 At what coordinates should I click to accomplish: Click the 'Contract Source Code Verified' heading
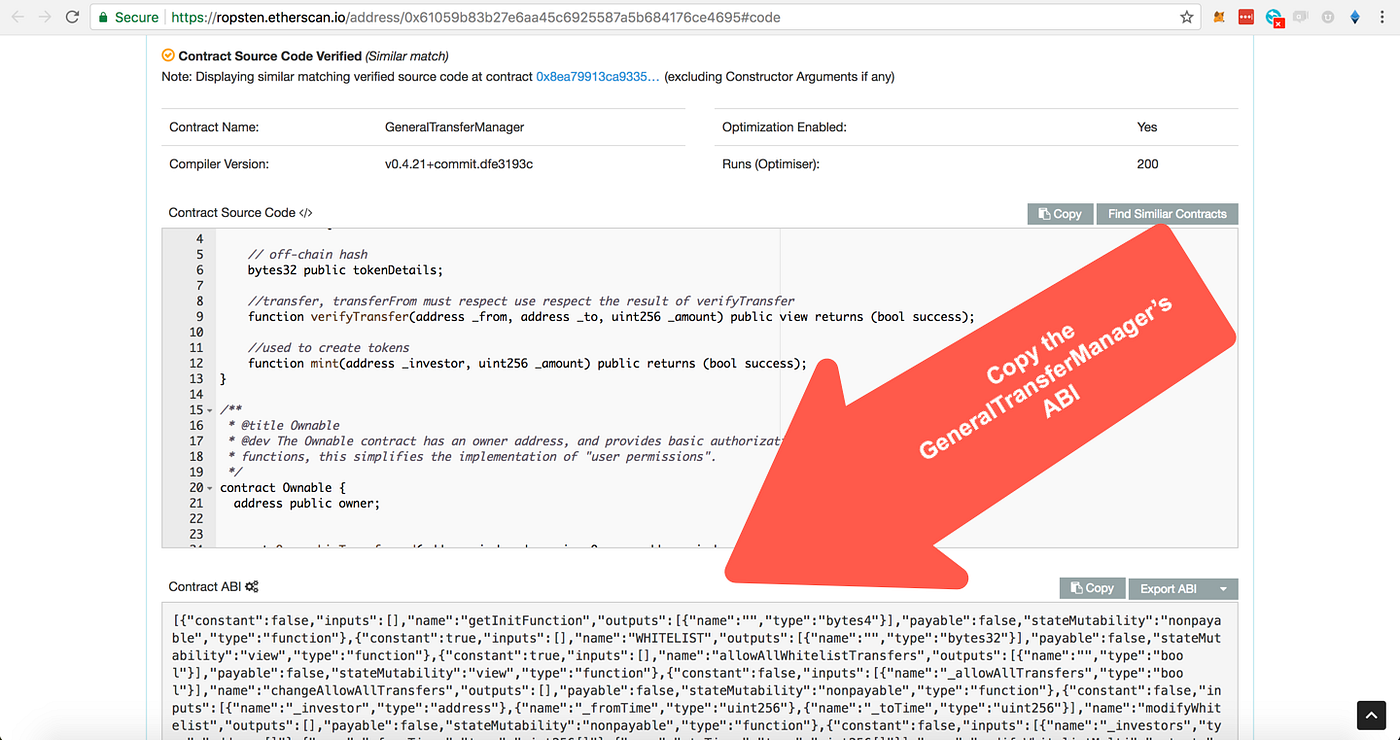[270, 56]
